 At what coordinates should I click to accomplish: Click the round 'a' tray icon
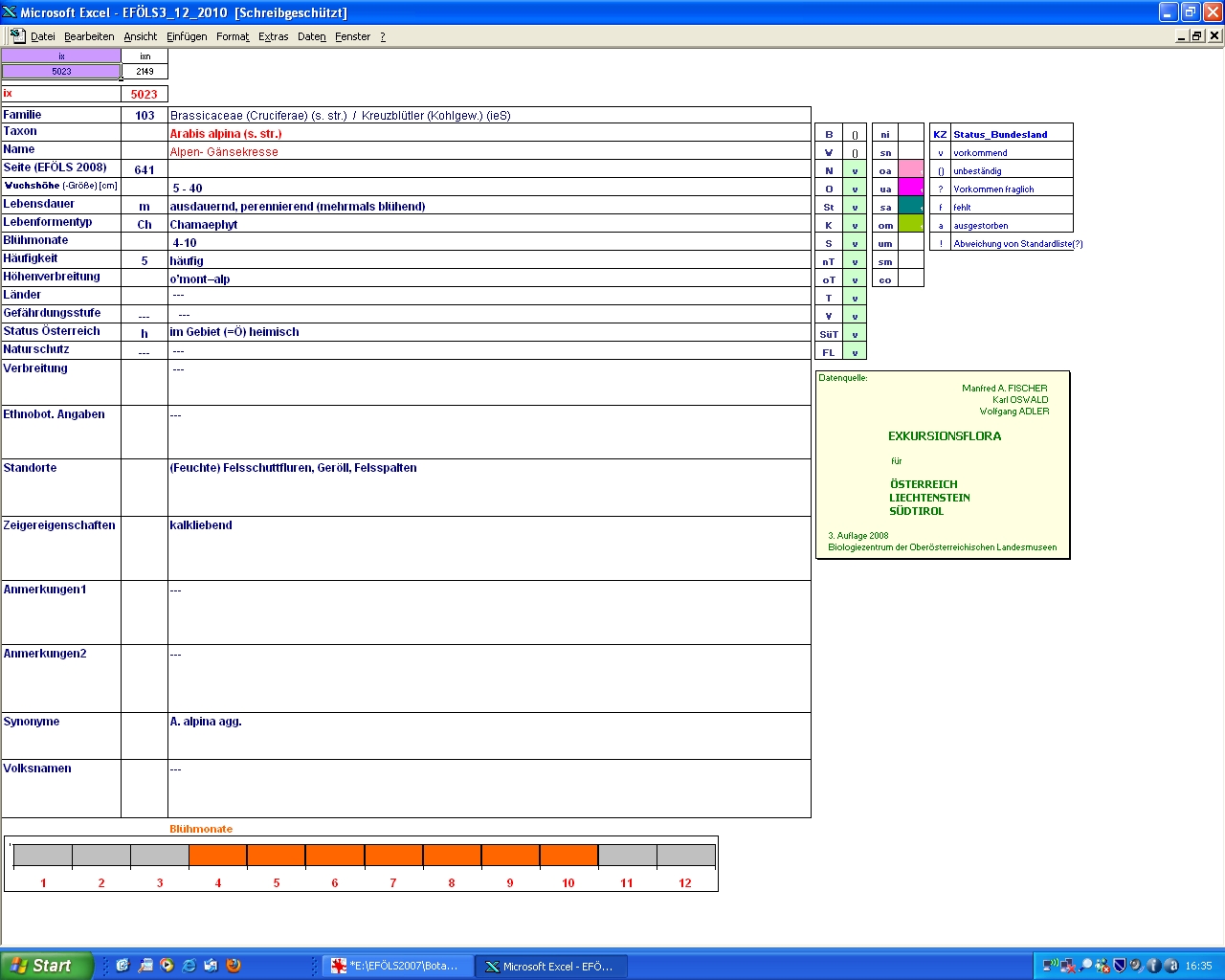click(1170, 966)
